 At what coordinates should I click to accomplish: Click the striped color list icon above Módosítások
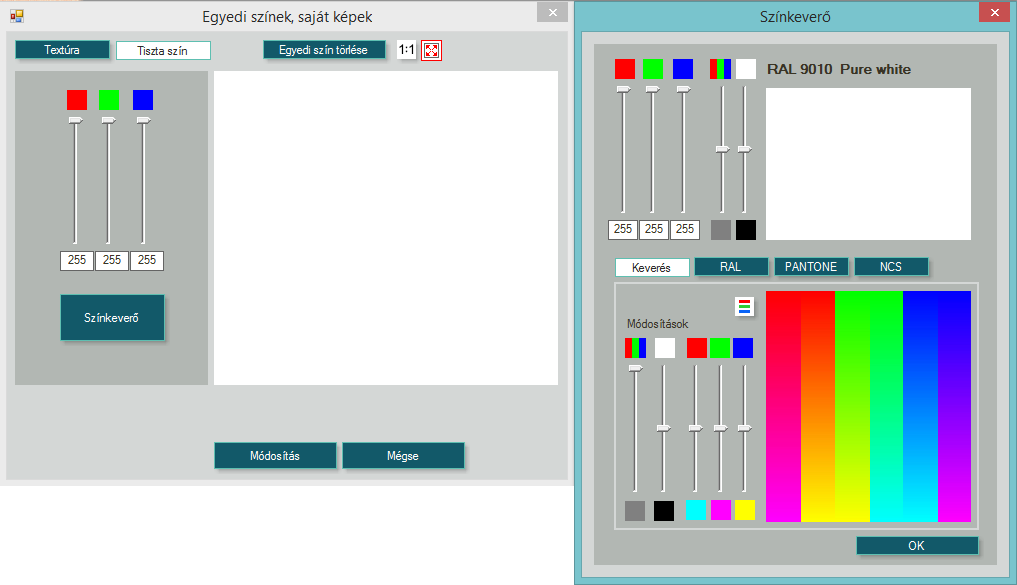pos(744,307)
